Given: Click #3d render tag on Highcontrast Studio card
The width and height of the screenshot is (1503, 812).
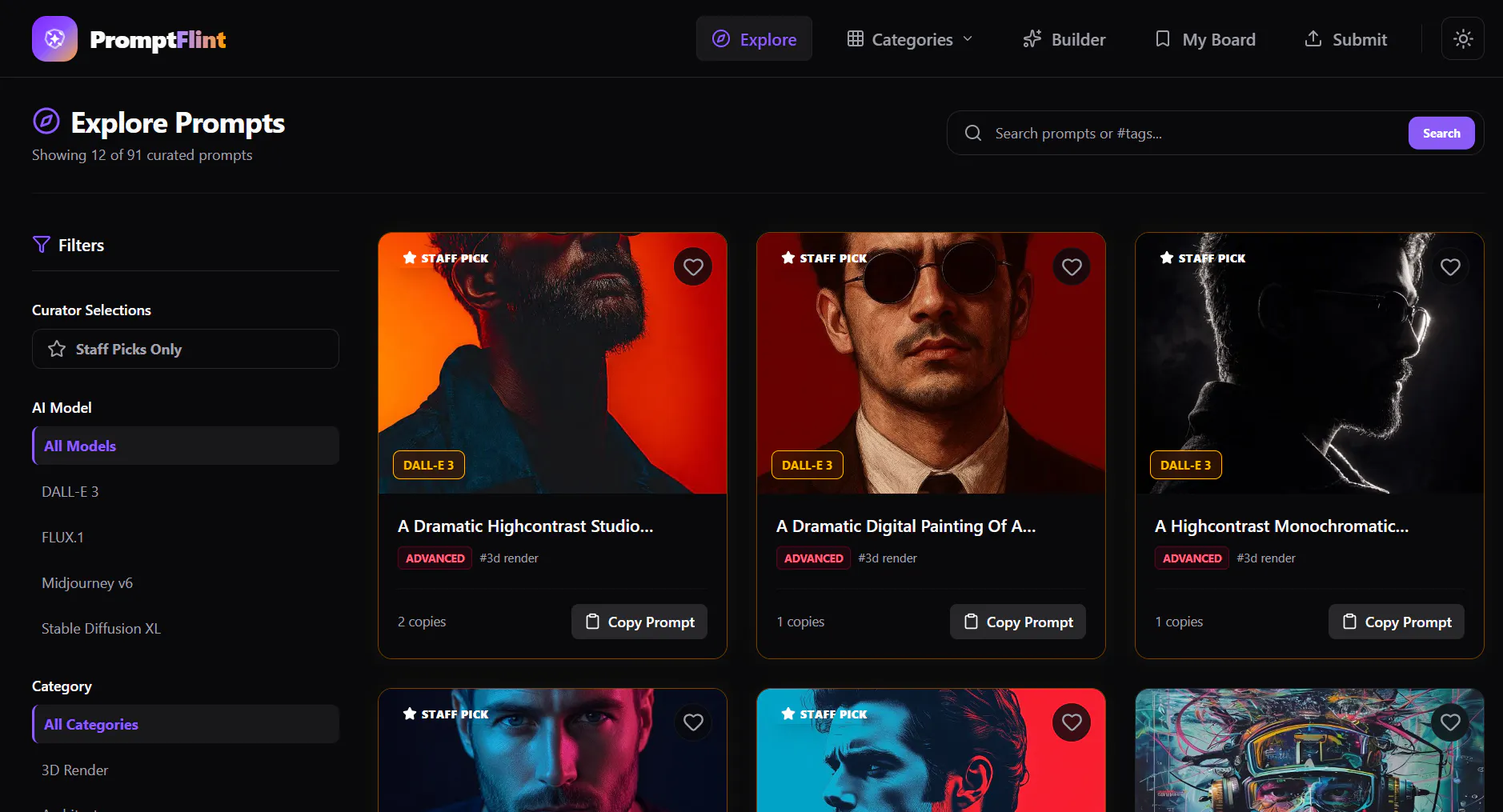Looking at the screenshot, I should [x=509, y=558].
